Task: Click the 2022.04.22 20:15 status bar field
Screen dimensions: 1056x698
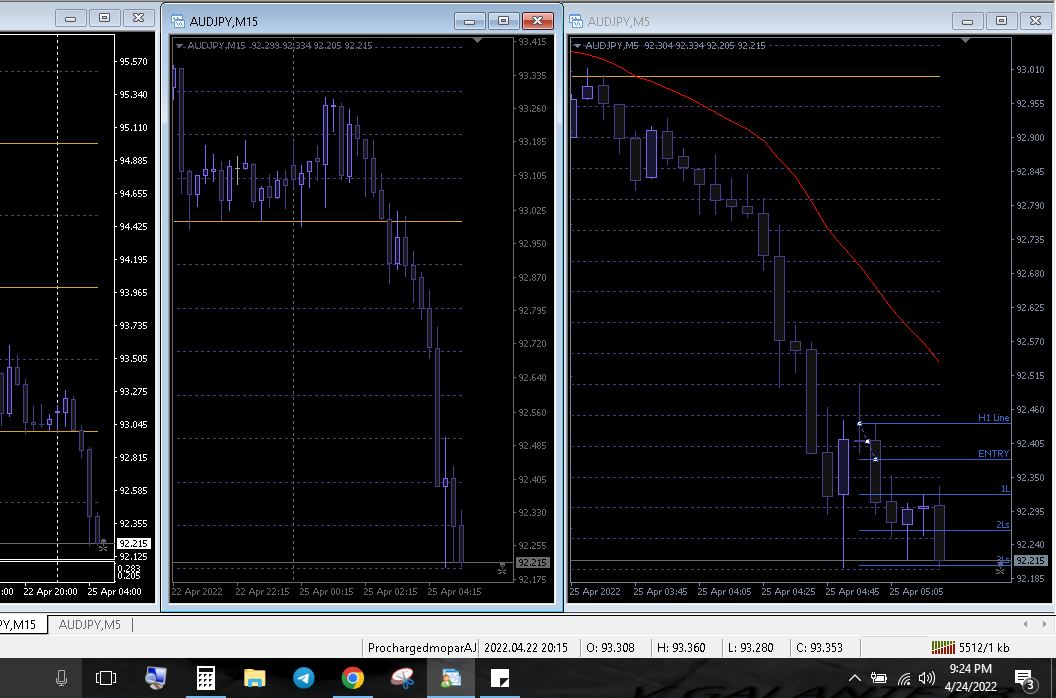Action: point(525,648)
